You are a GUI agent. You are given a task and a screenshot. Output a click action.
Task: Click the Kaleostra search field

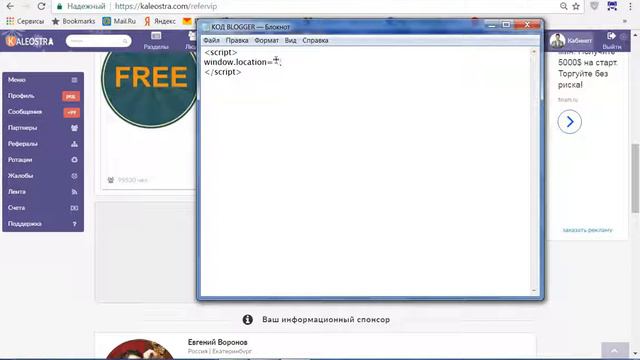pyautogui.click(x=98, y=41)
